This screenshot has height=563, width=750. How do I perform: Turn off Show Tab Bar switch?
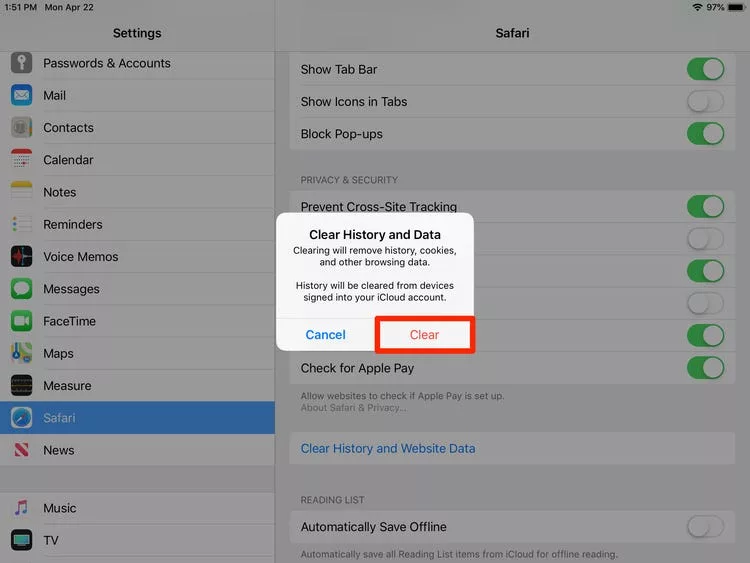pyautogui.click(x=706, y=69)
